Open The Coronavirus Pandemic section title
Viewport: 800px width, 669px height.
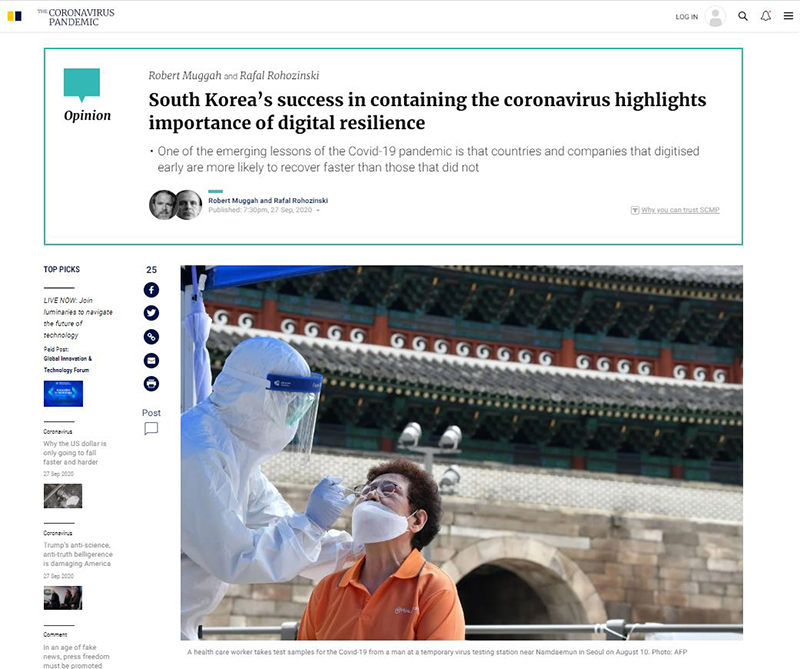[x=76, y=17]
